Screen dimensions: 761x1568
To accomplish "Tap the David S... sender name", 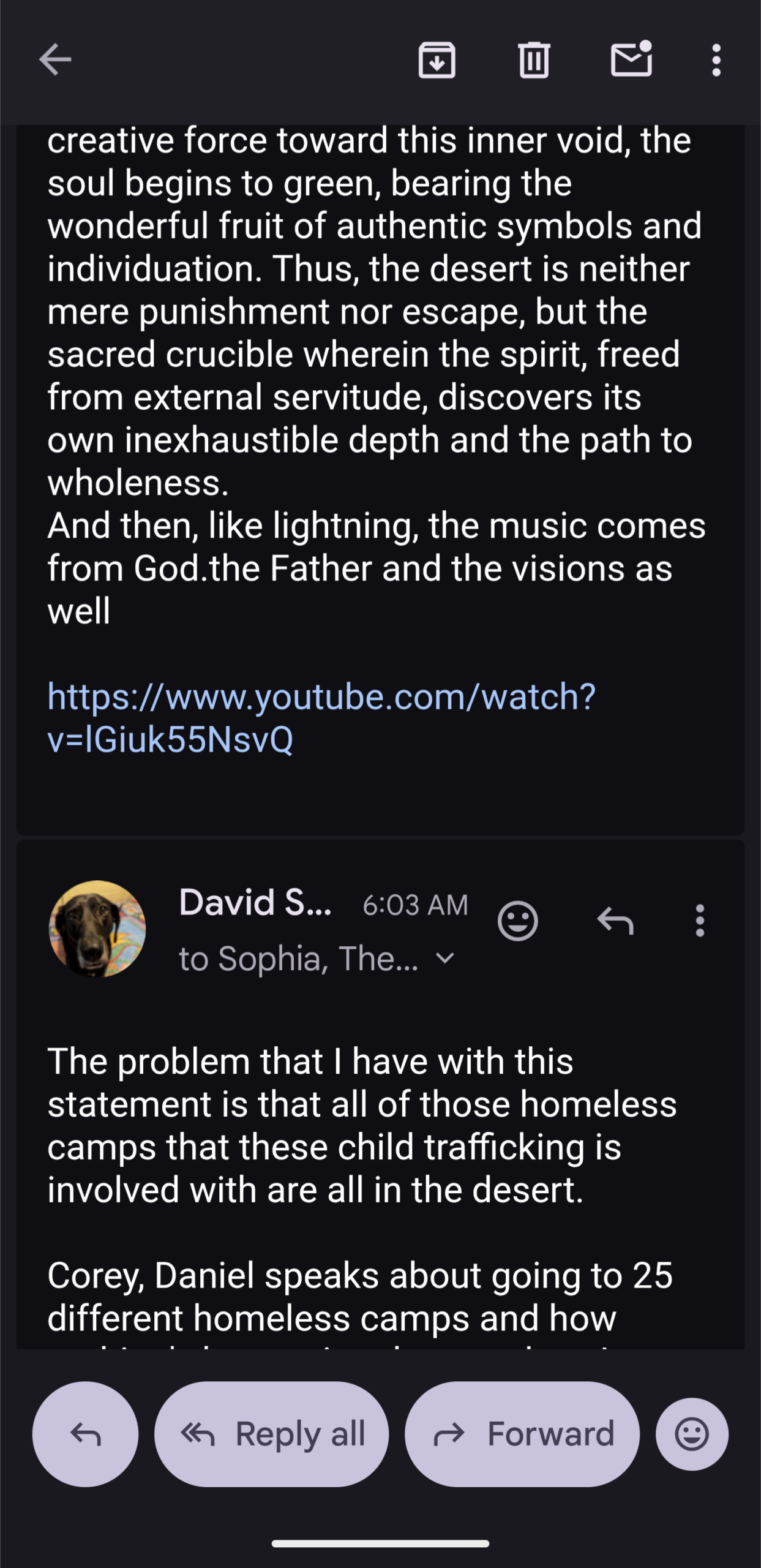I will click(255, 903).
